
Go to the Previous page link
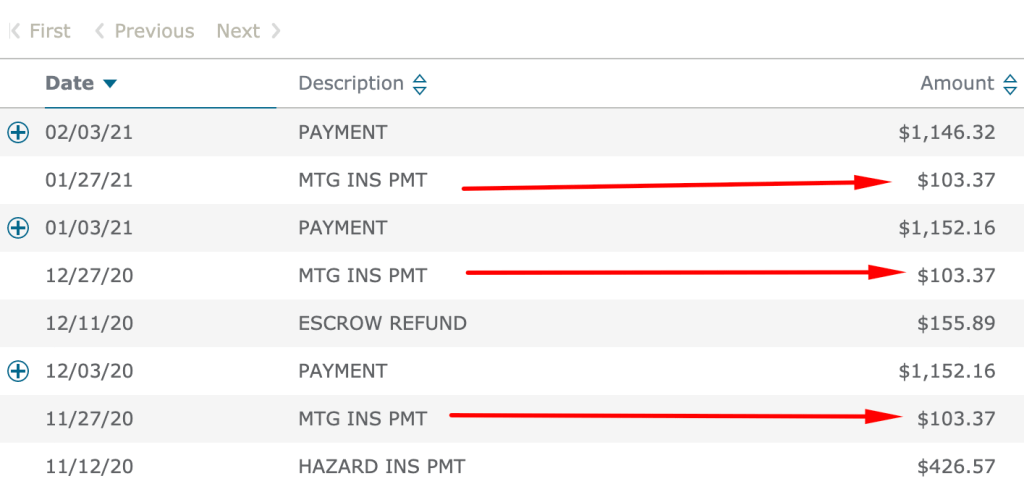click(154, 31)
